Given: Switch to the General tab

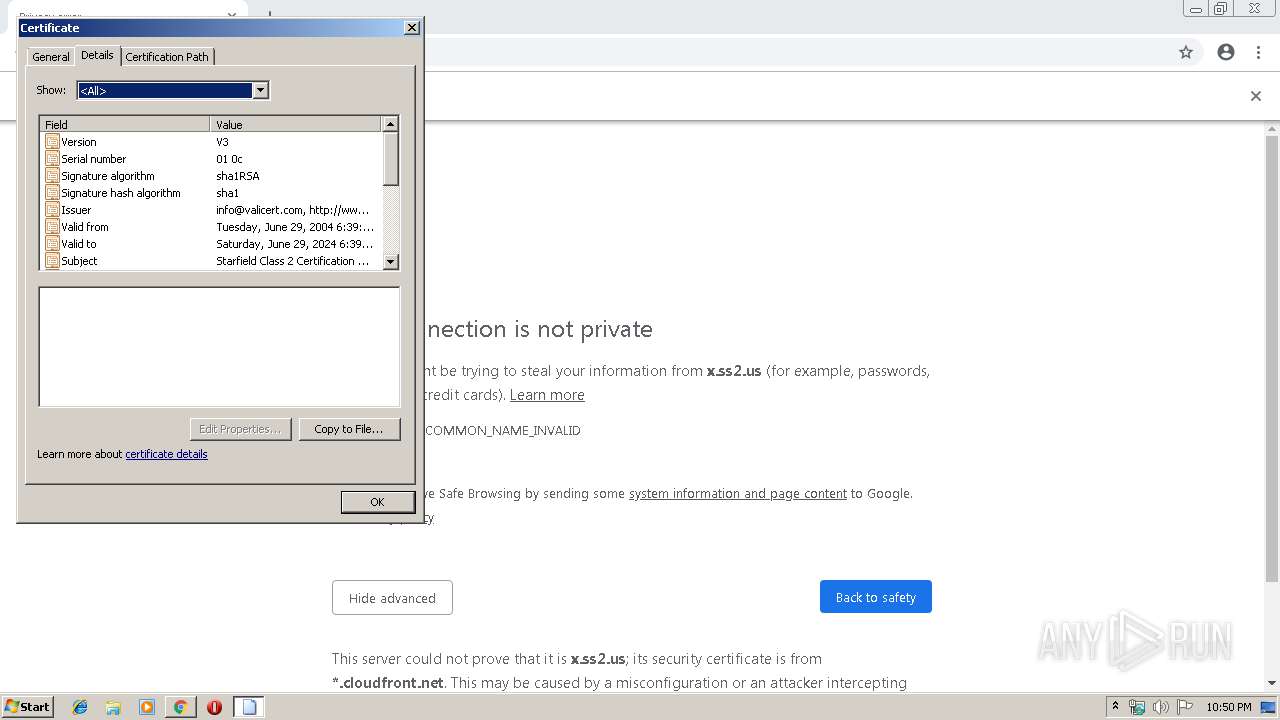Looking at the screenshot, I should tap(51, 57).
